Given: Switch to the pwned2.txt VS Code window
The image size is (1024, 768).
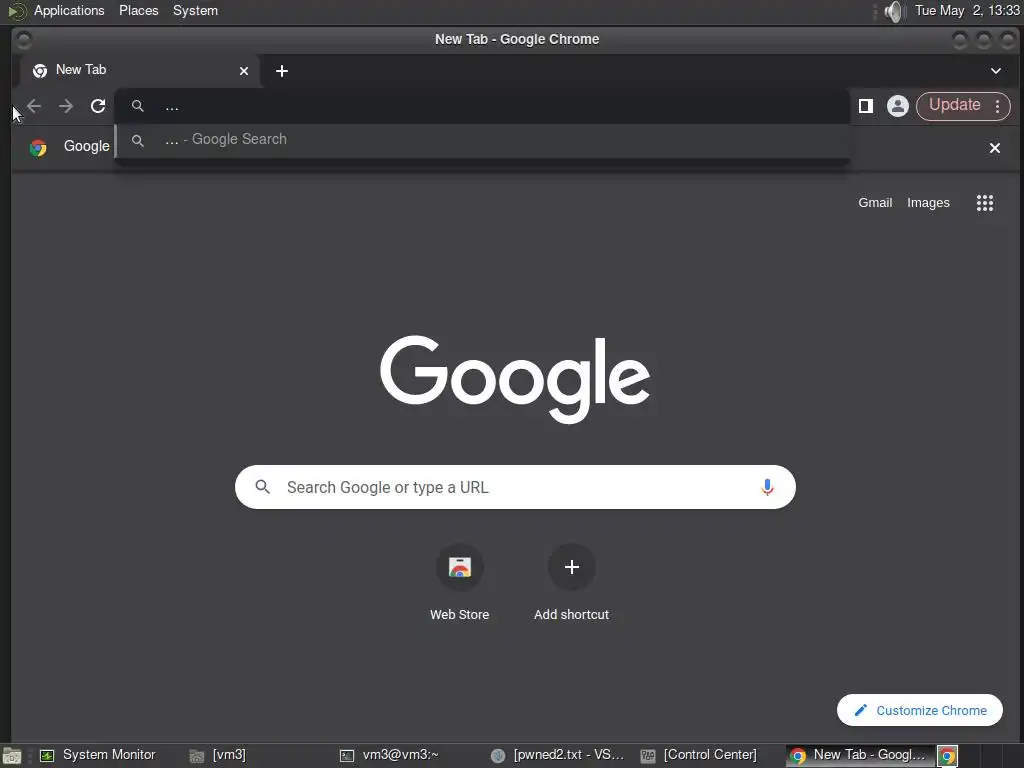Looking at the screenshot, I should click(557, 755).
